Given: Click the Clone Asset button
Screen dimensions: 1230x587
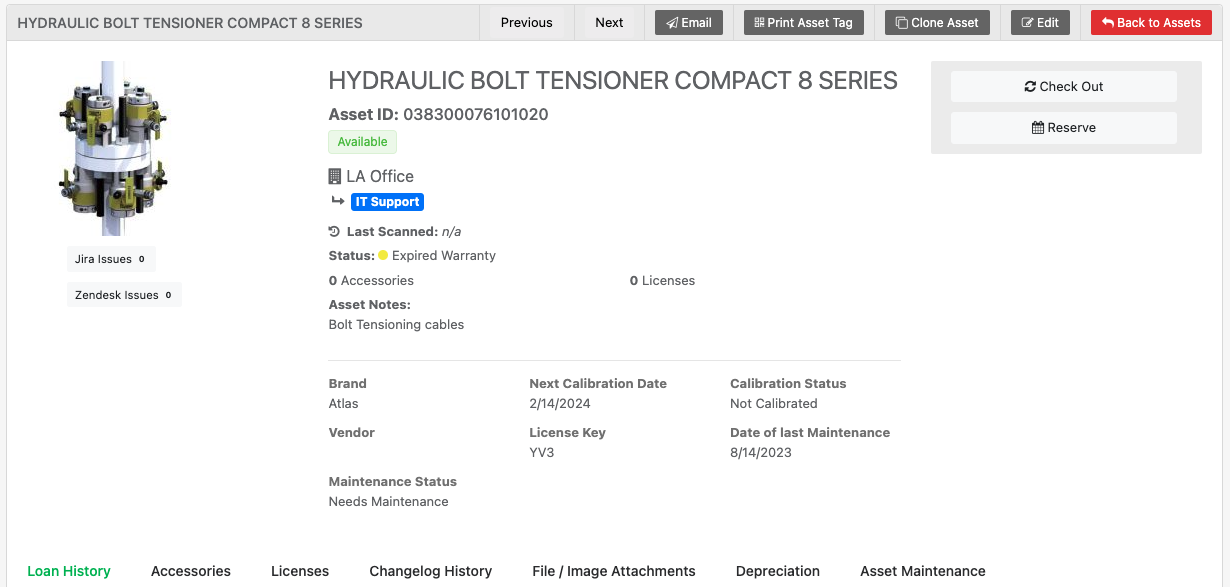Looking at the screenshot, I should pos(937,22).
